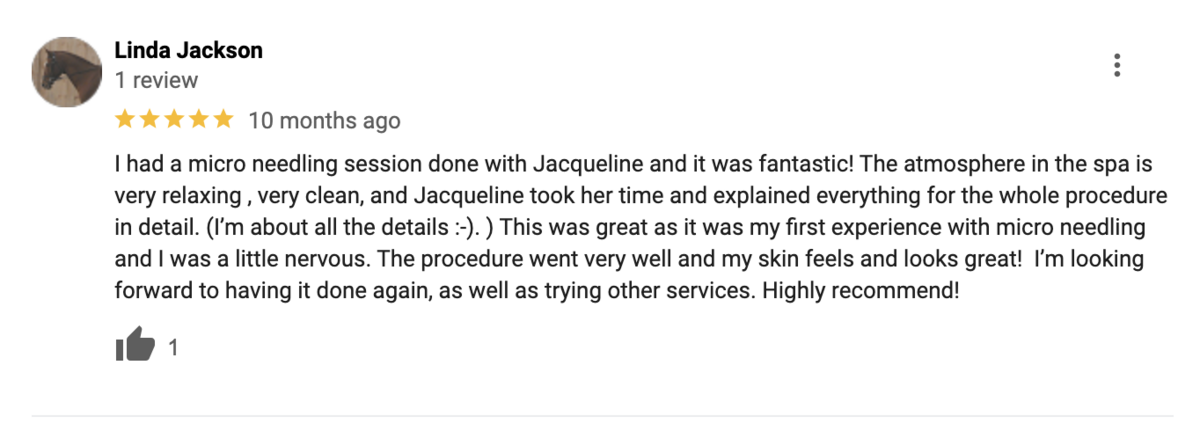Viewport: 1200px width, 431px height.
Task: Click the second gold rating star
Action: [149, 120]
